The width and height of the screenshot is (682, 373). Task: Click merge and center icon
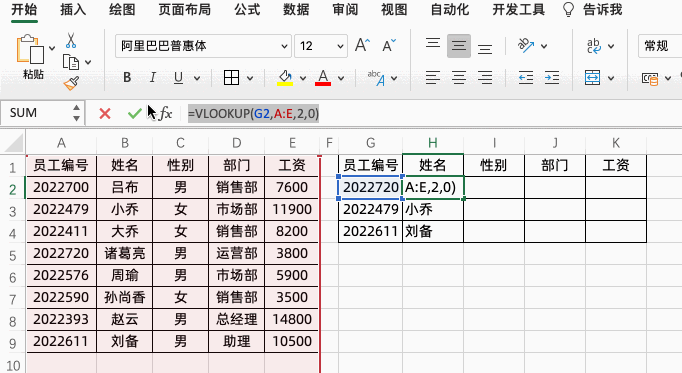pyautogui.click(x=593, y=78)
